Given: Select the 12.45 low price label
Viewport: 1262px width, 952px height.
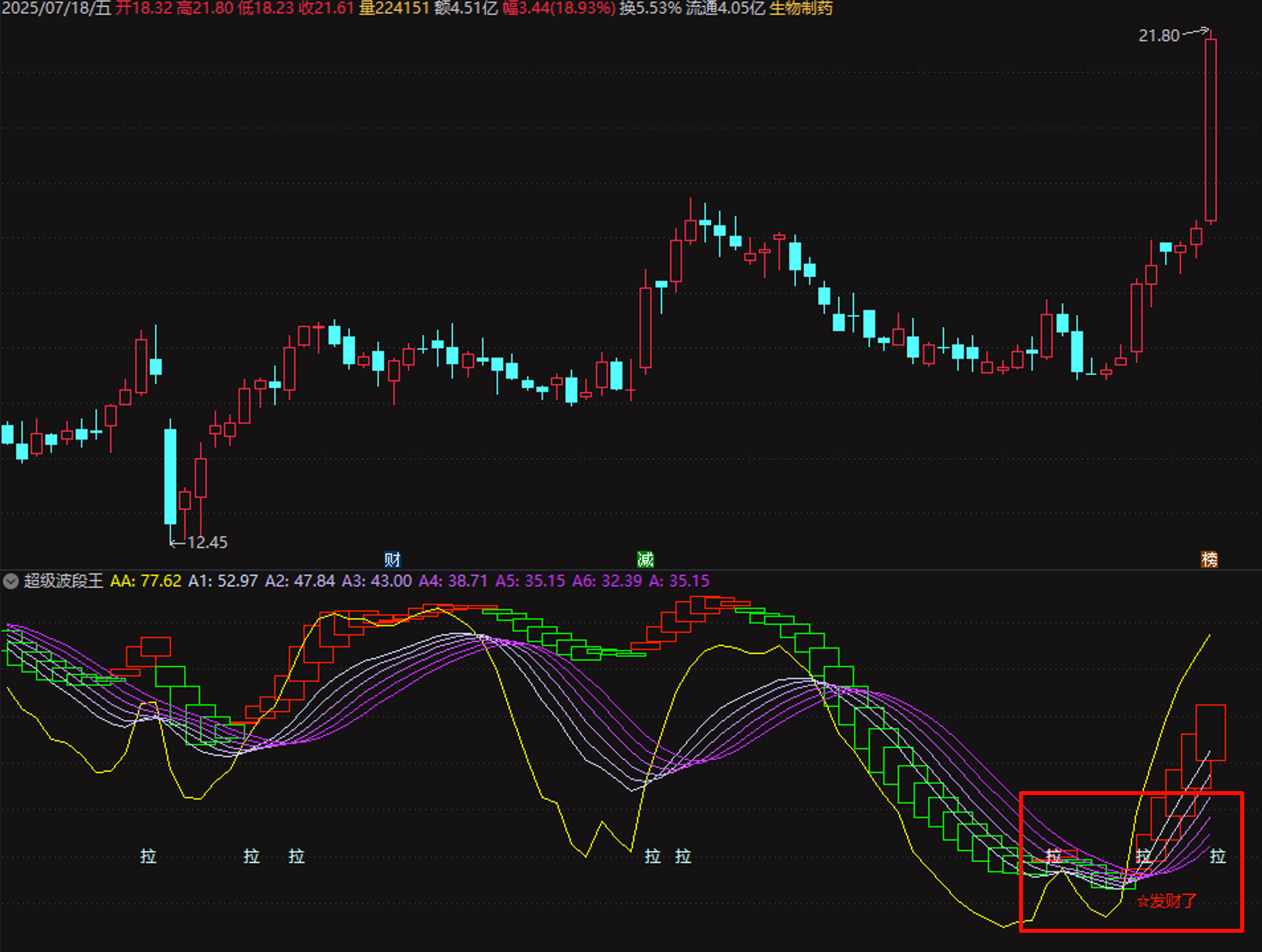Looking at the screenshot, I should pos(207,543).
